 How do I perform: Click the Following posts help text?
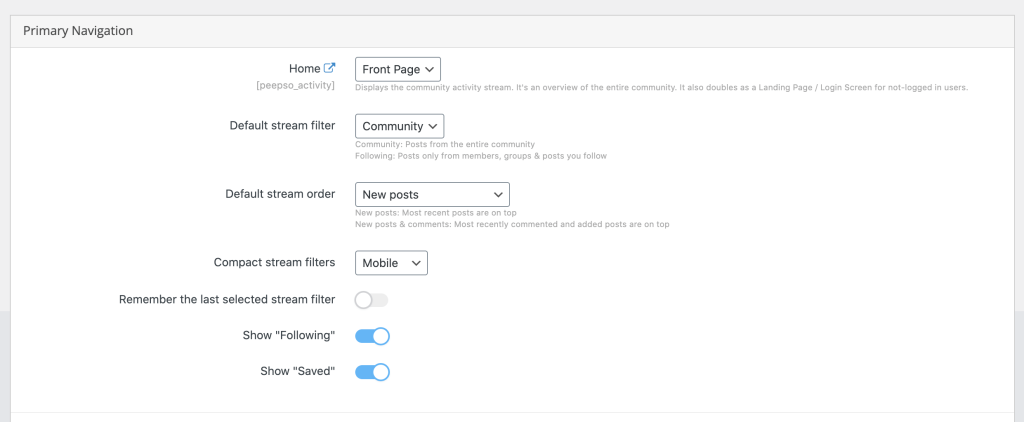click(481, 156)
